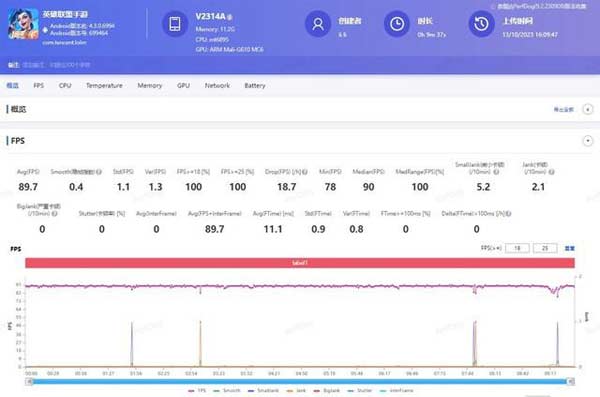Click the device name V2314A
The height and width of the screenshot is (397, 600).
(x=210, y=16)
